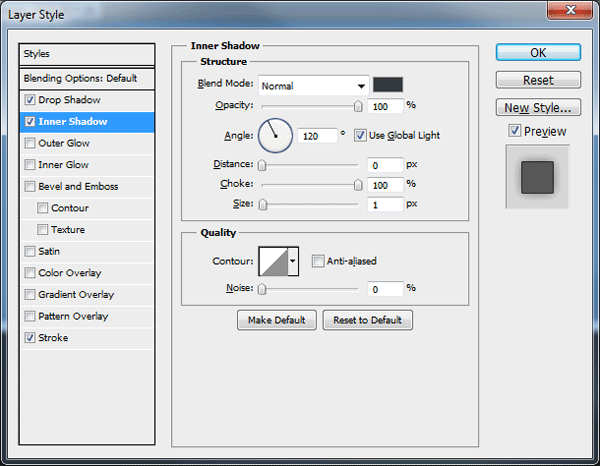Open the Contour picker dropdown arrow
Screen dimensions: 600x466
pos(293,261)
